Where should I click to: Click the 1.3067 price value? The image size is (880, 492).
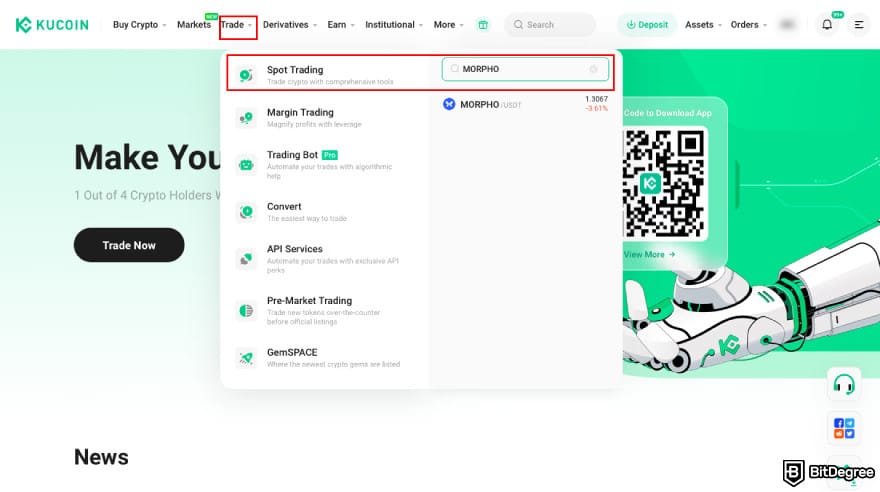(596, 99)
